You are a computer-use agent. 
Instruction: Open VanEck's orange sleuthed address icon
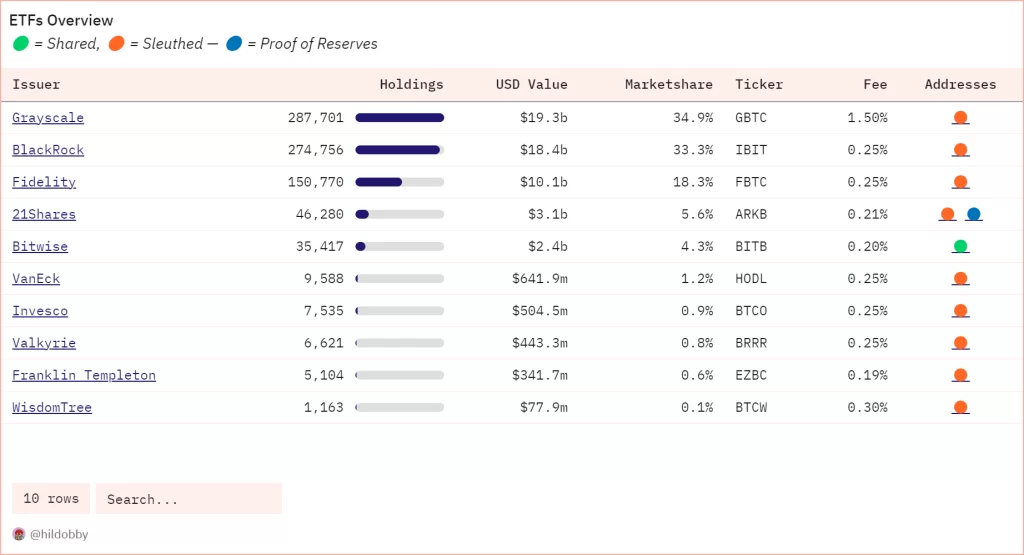(x=960, y=279)
